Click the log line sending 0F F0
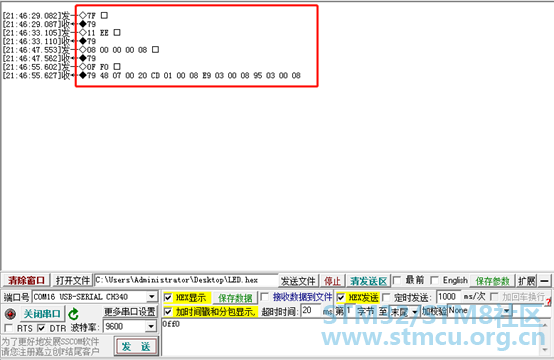The height and width of the screenshot is (360, 554). [x=61, y=67]
